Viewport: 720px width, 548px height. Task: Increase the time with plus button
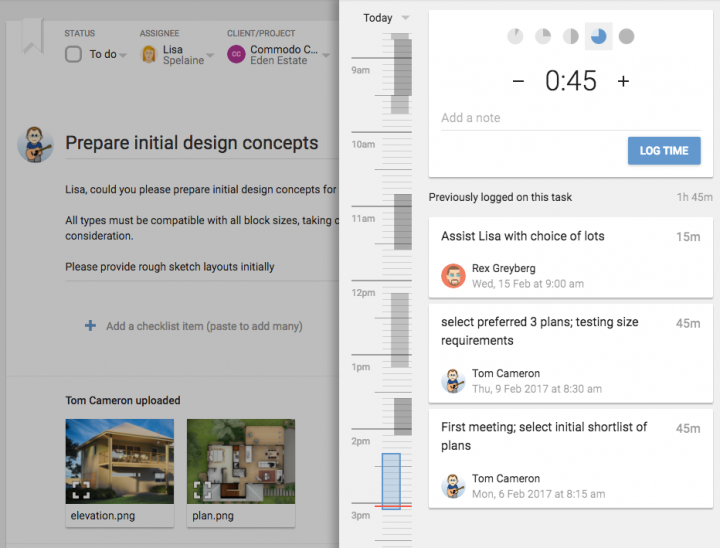pos(623,81)
